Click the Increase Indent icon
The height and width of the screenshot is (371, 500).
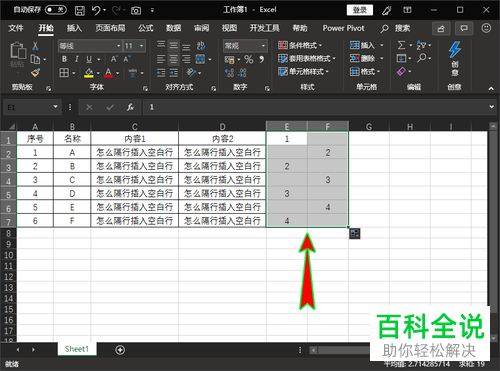pos(174,73)
